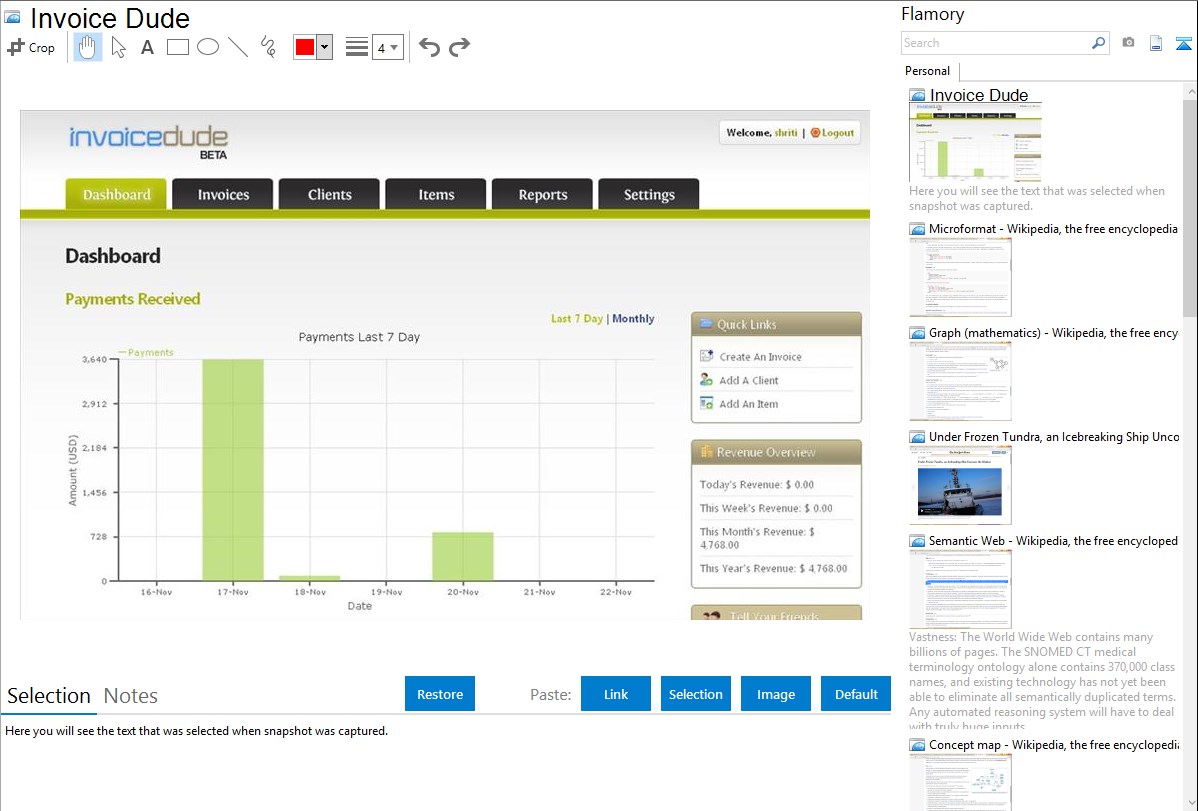Open the annotation color dropdown arrow

(325, 47)
